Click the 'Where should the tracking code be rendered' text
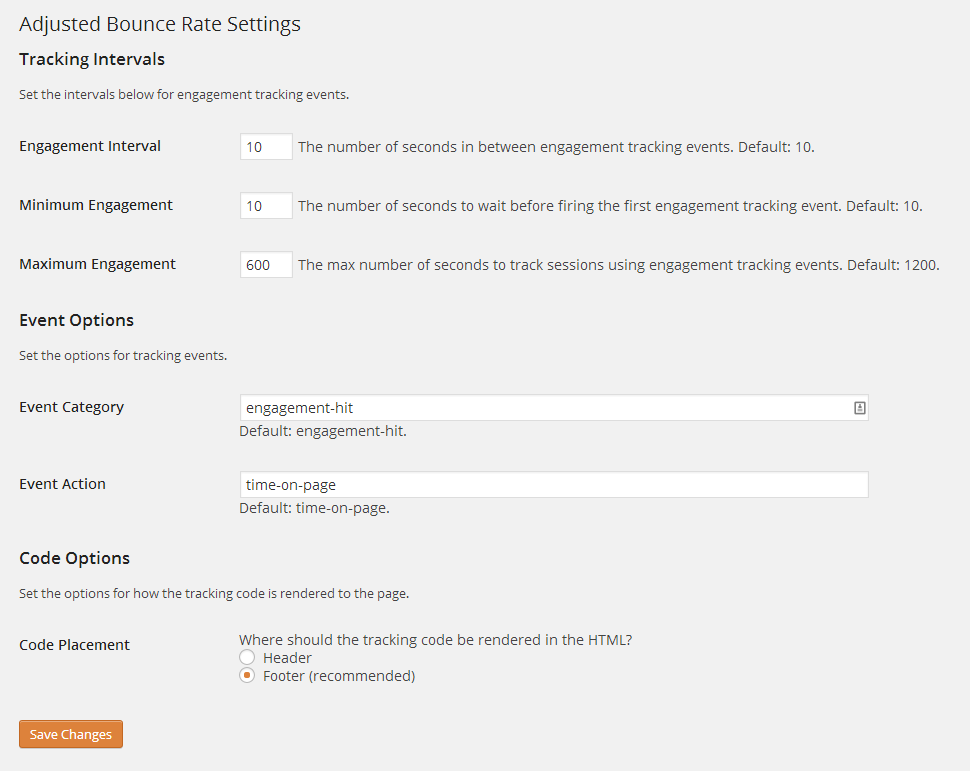This screenshot has width=970, height=771. click(436, 640)
